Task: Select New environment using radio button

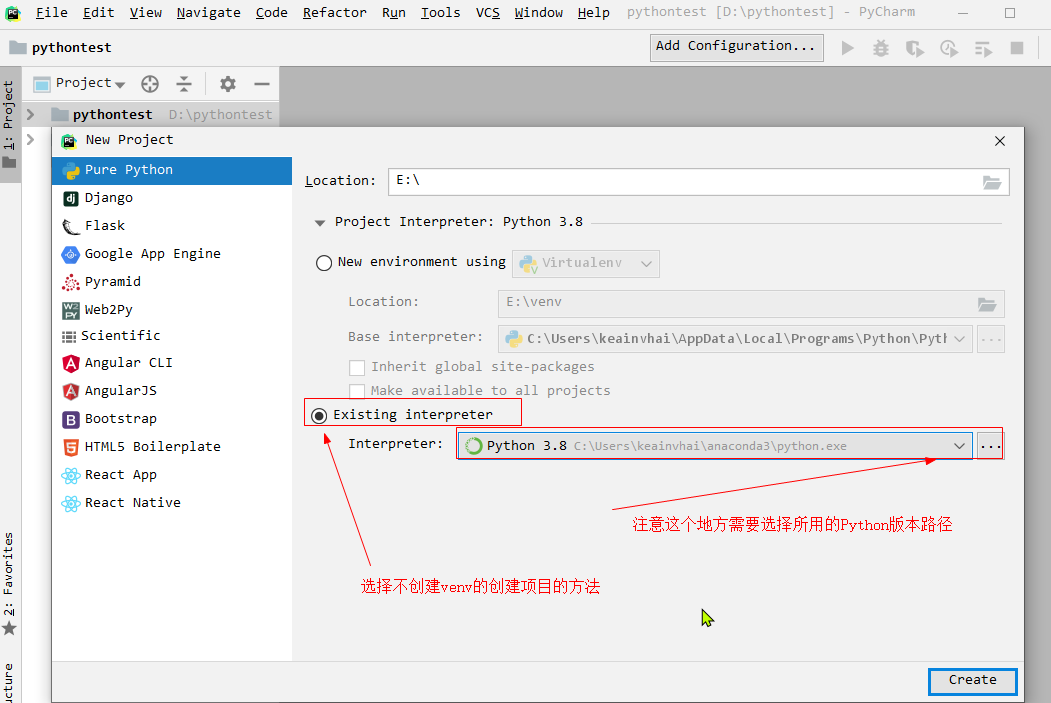Action: coord(324,263)
